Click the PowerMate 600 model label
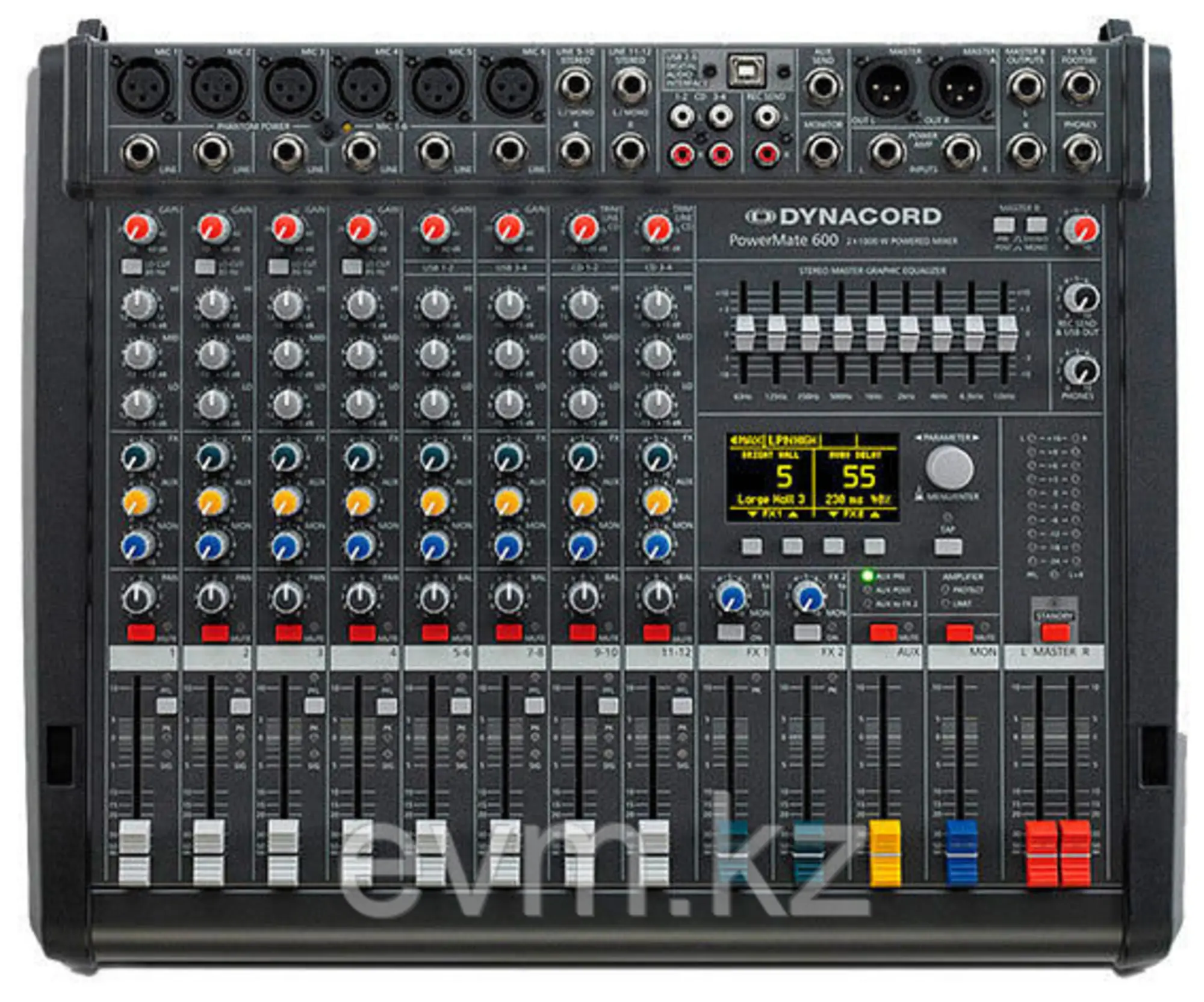Image resolution: width=1204 pixels, height=1002 pixels. click(x=783, y=241)
